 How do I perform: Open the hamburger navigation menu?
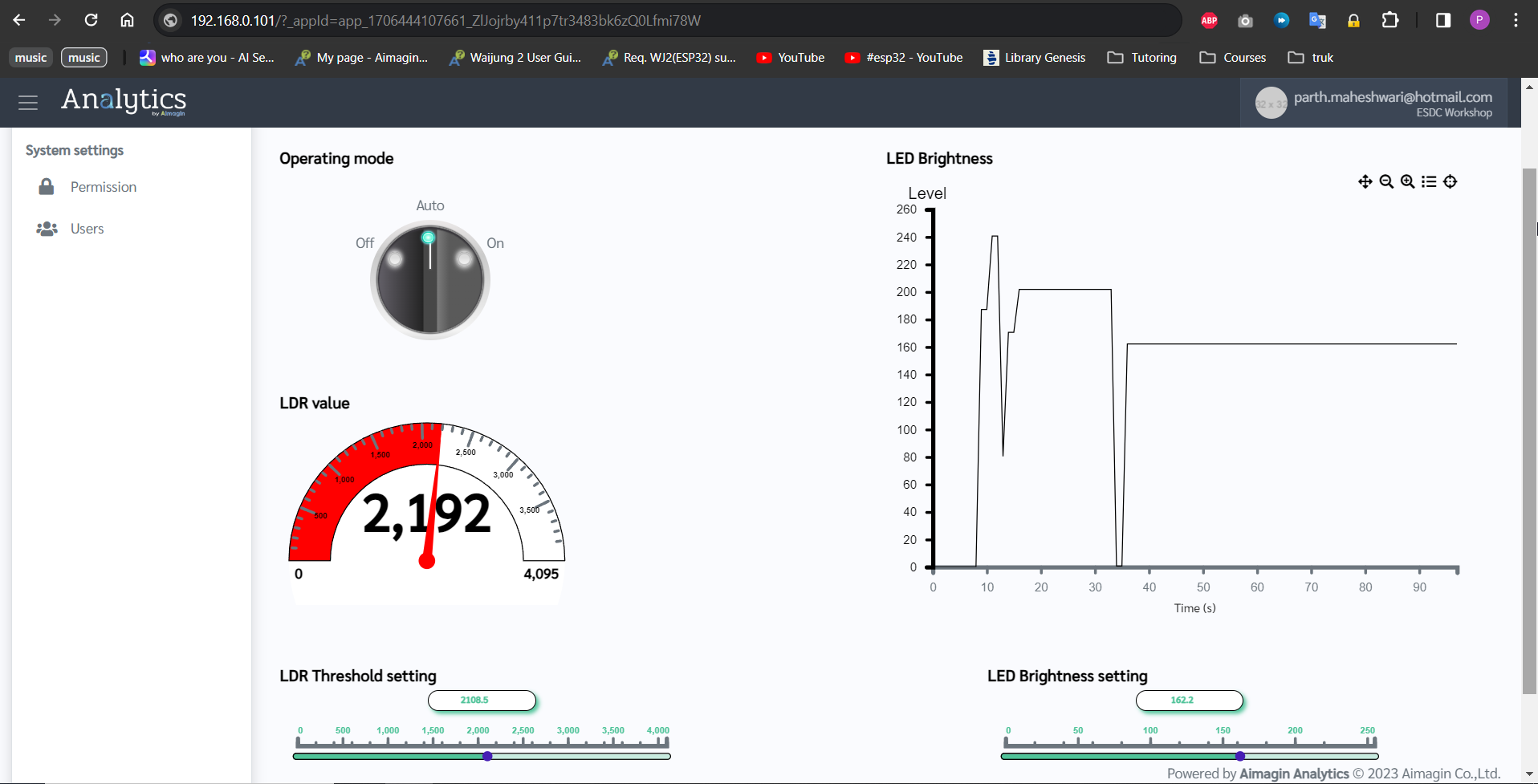(x=28, y=103)
